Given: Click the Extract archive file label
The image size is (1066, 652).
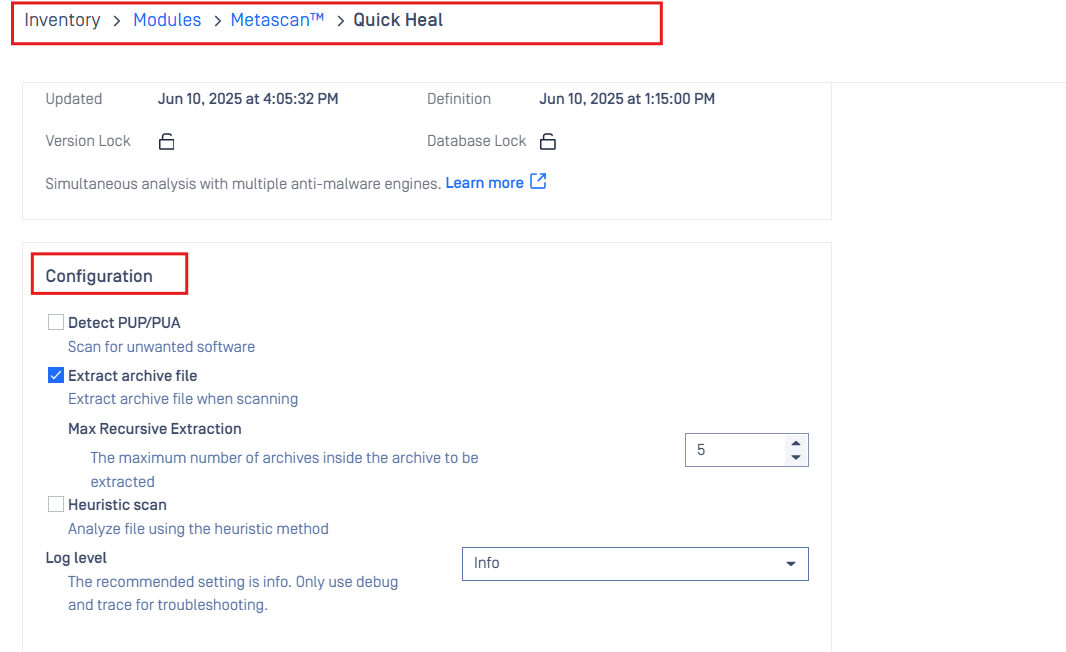Looking at the screenshot, I should (x=133, y=376).
